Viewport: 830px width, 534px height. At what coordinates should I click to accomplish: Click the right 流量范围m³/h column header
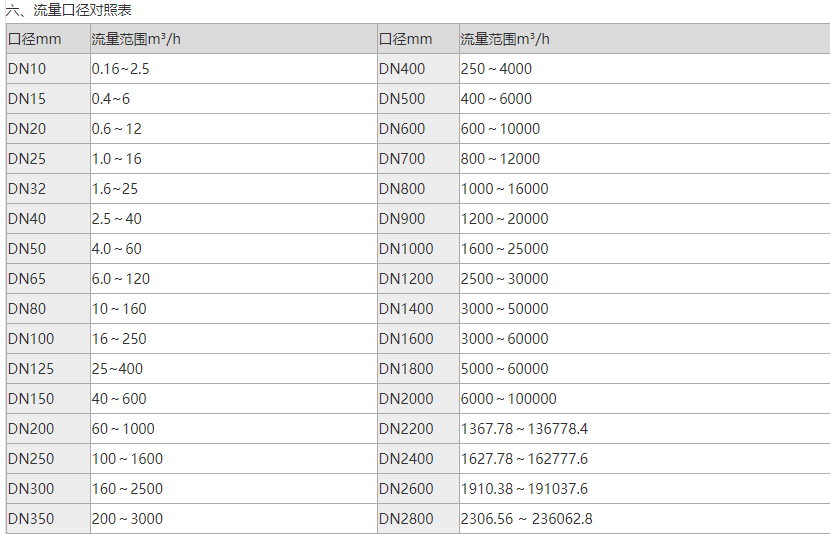[x=505, y=39]
